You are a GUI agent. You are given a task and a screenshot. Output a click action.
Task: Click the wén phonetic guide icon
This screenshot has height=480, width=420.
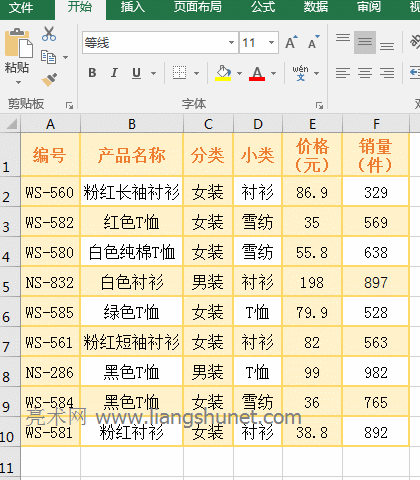coord(301,73)
